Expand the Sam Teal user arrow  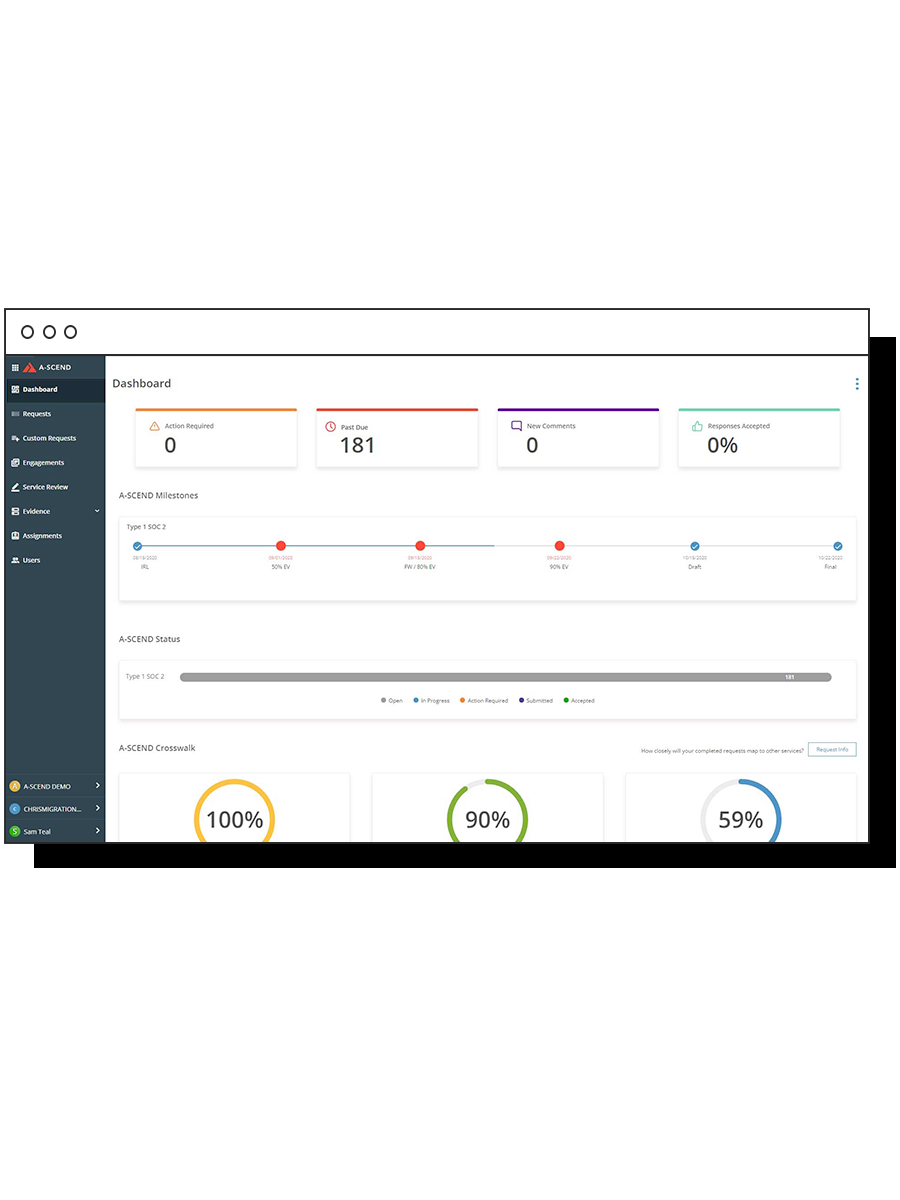(x=98, y=831)
